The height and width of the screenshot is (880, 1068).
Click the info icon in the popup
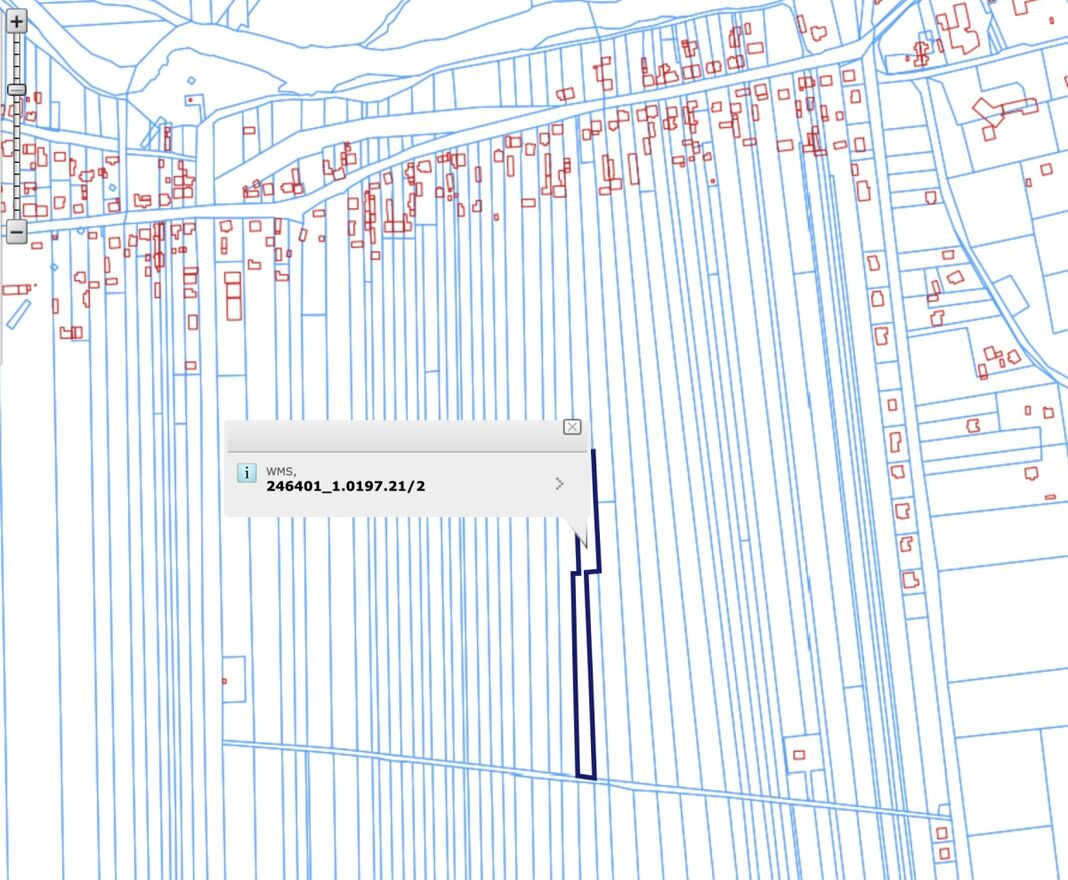(x=247, y=473)
